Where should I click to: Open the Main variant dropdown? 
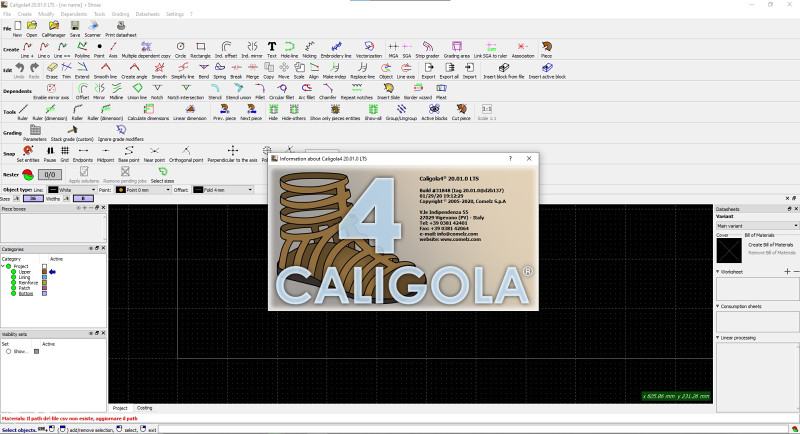pos(757,225)
